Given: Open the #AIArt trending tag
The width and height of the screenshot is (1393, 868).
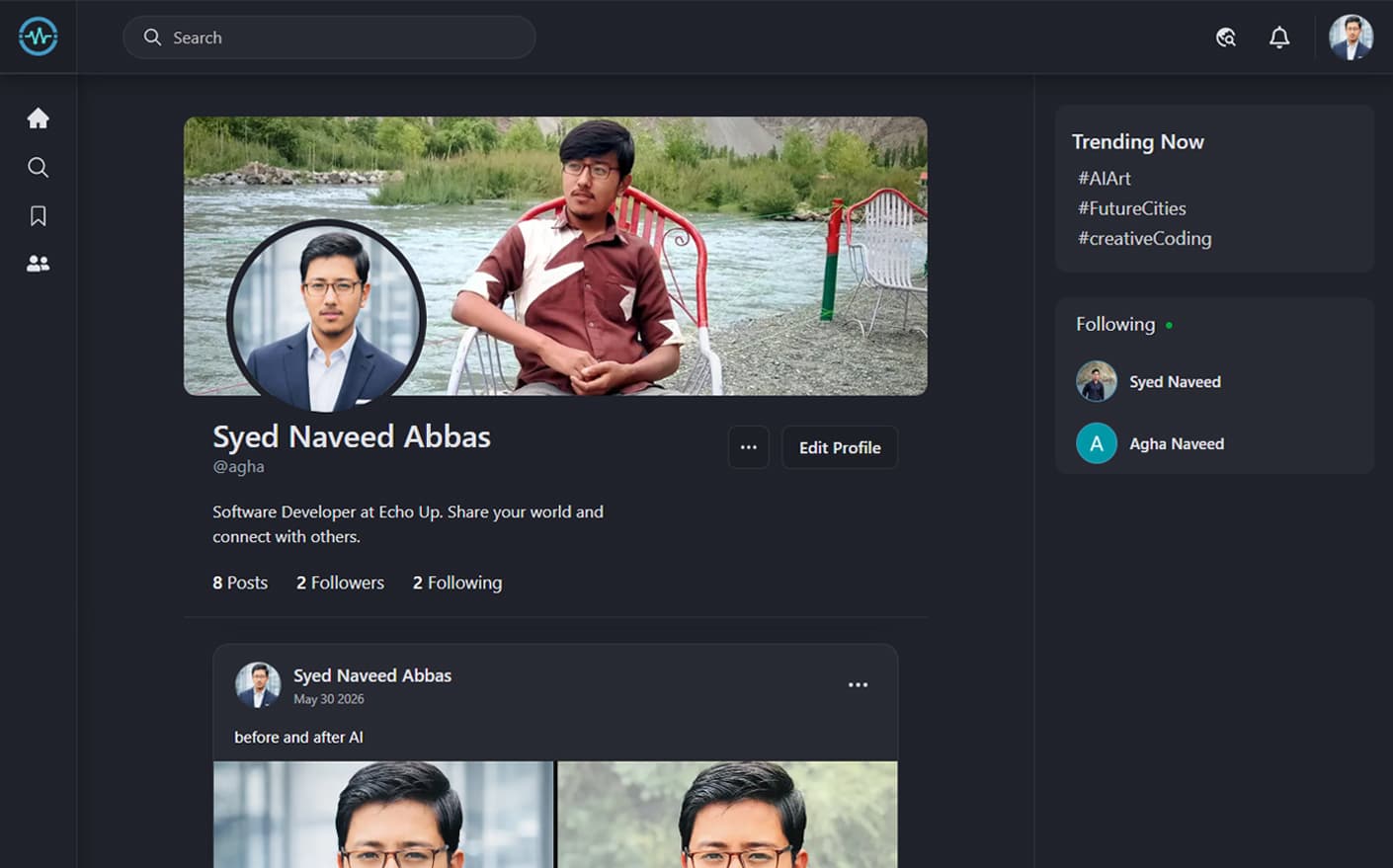Looking at the screenshot, I should click(1105, 179).
